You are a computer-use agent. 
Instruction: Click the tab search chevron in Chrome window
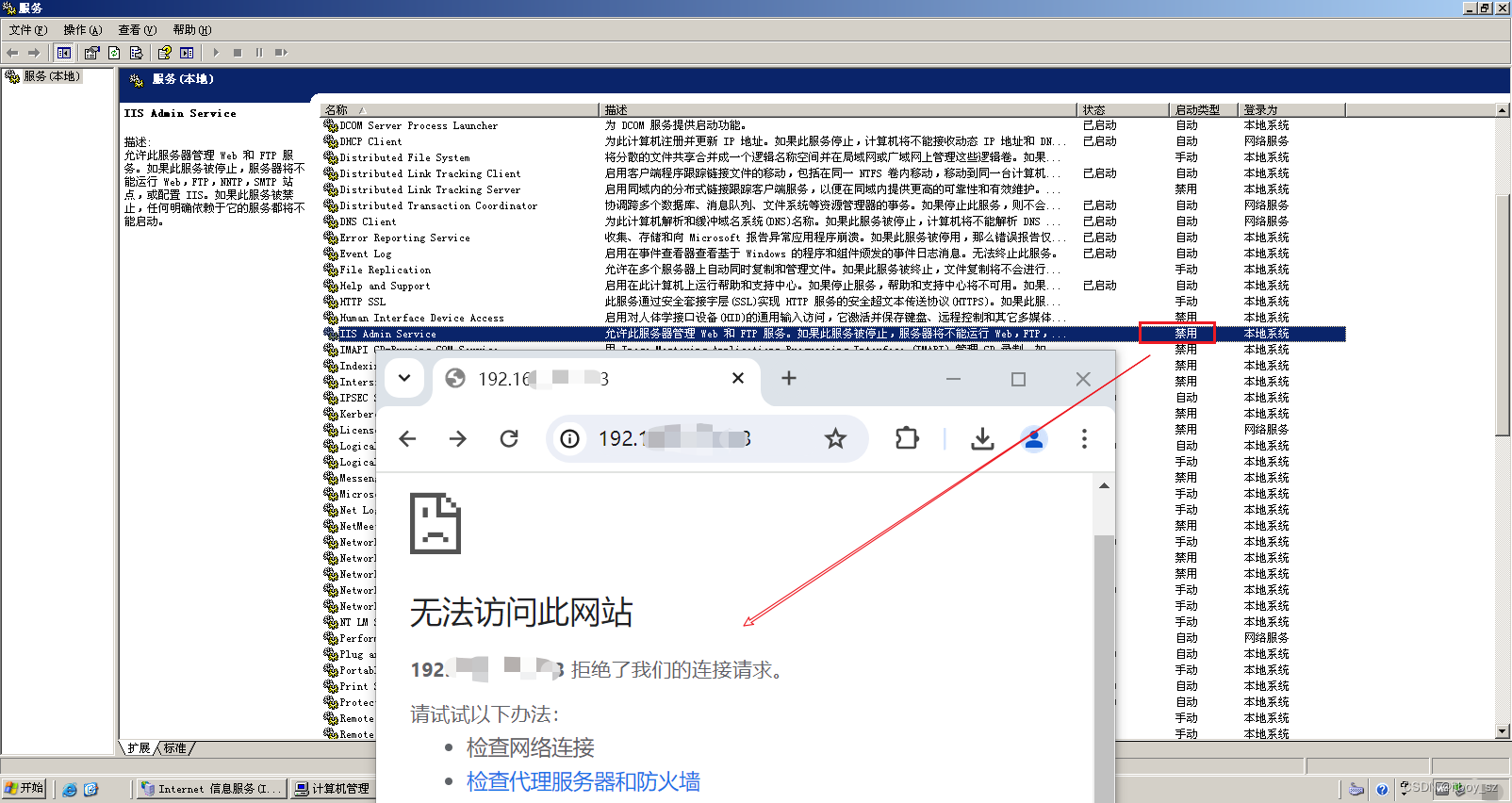[x=404, y=378]
